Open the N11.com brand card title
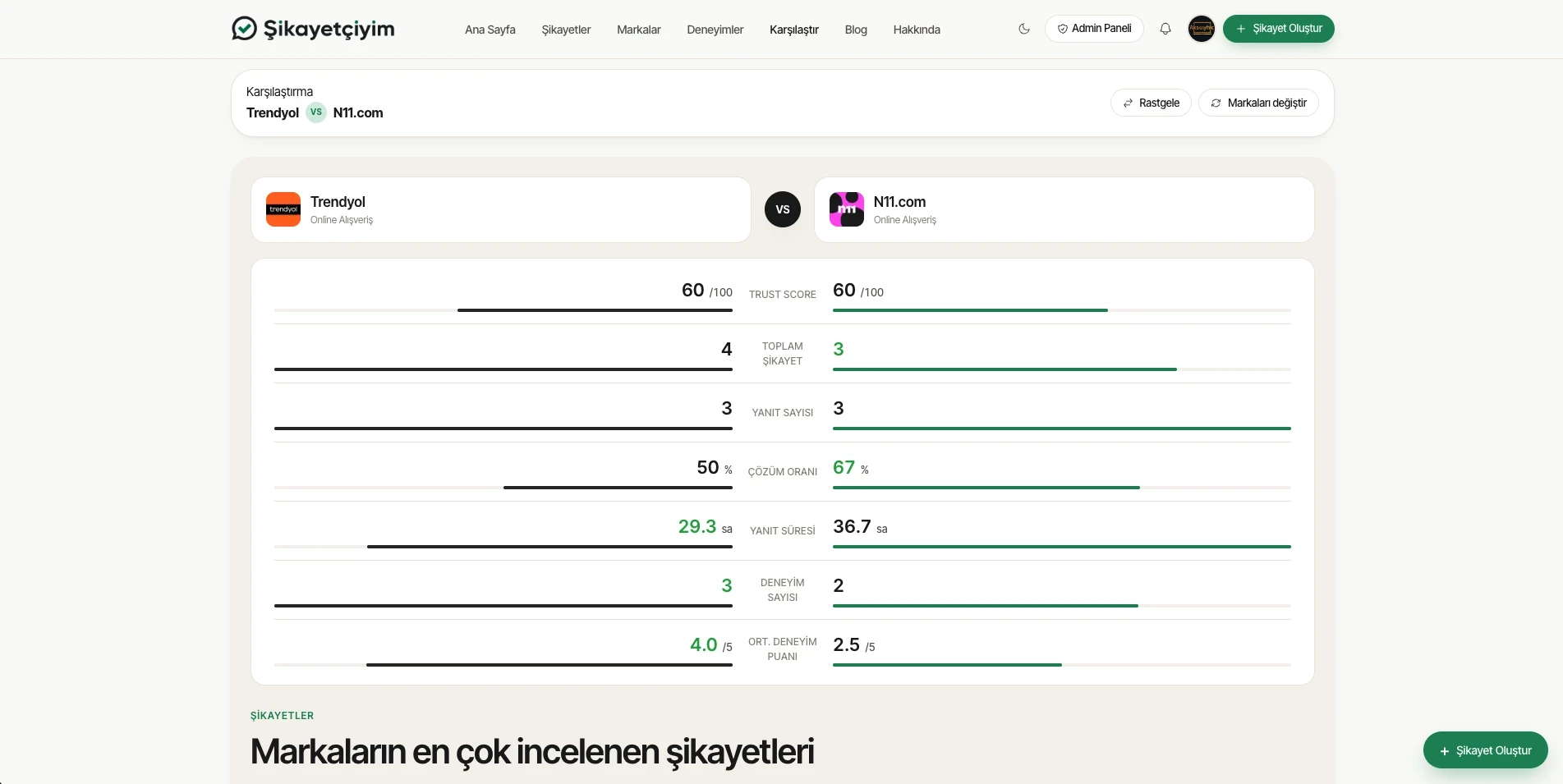 coord(899,202)
